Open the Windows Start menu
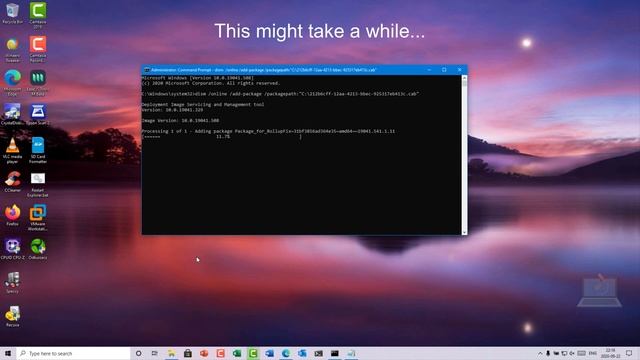The height and width of the screenshot is (360, 640). (8, 353)
